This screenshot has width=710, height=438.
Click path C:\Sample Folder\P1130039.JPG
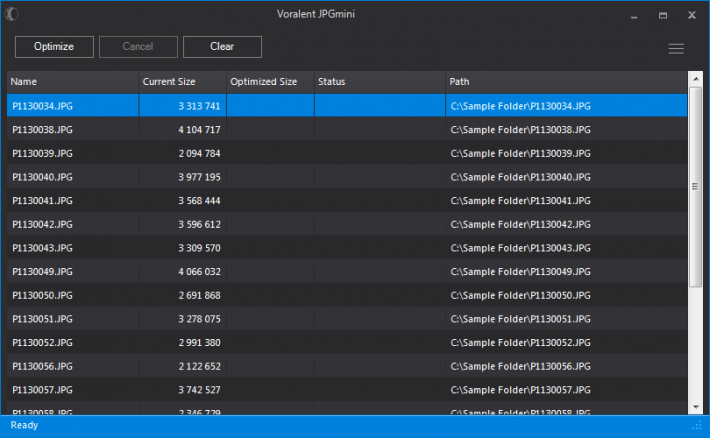520,154
